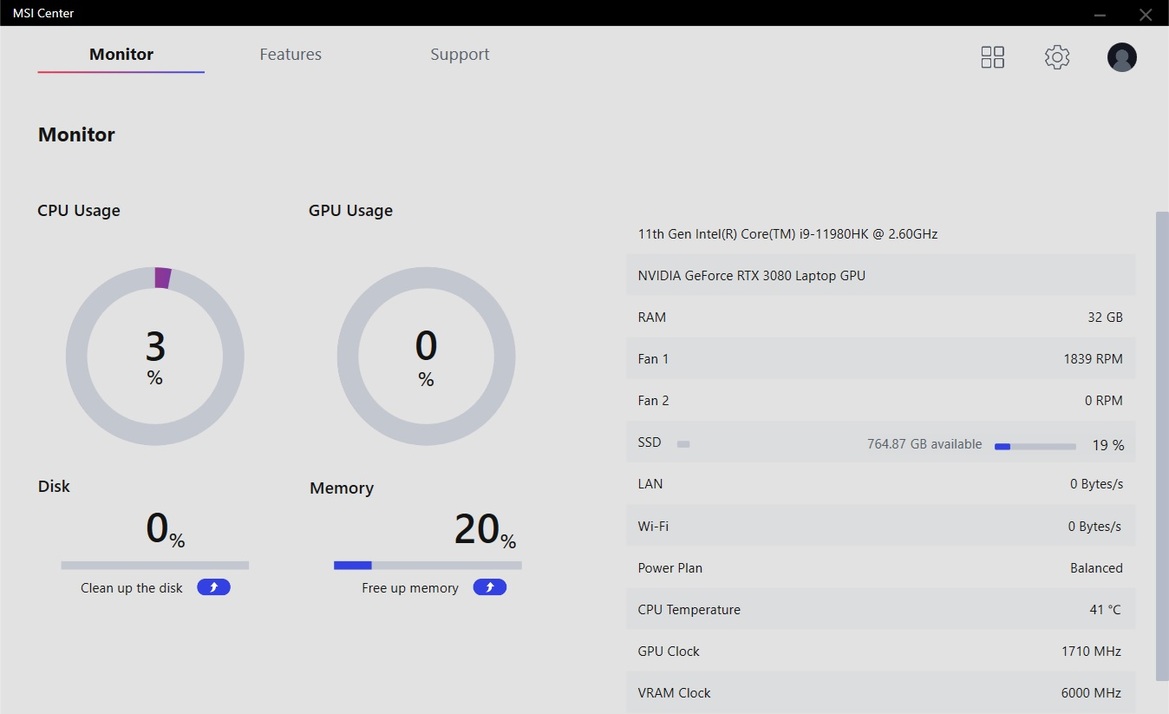Click the Disk usage progress bar

click(x=155, y=566)
